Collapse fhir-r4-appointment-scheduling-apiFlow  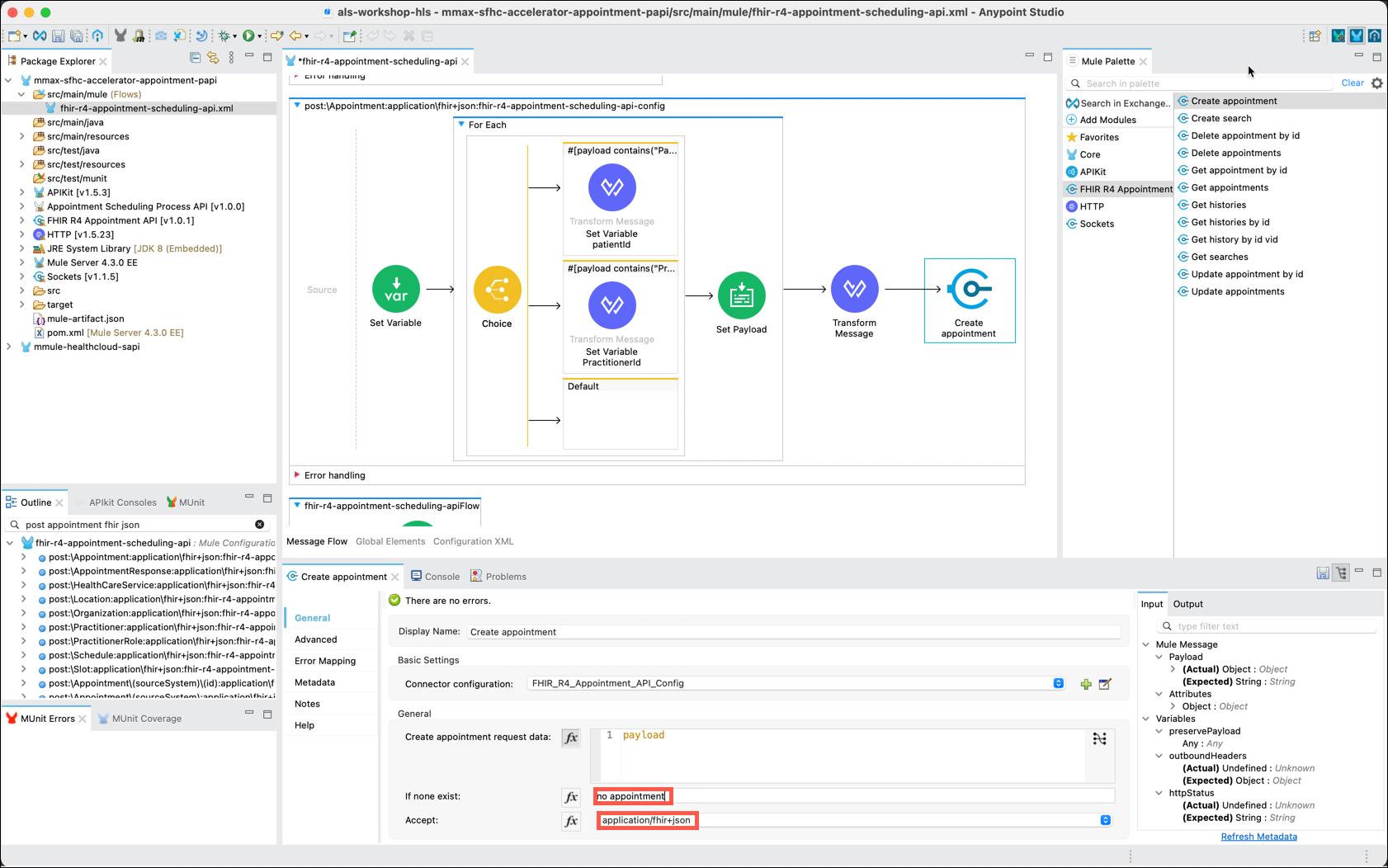297,506
